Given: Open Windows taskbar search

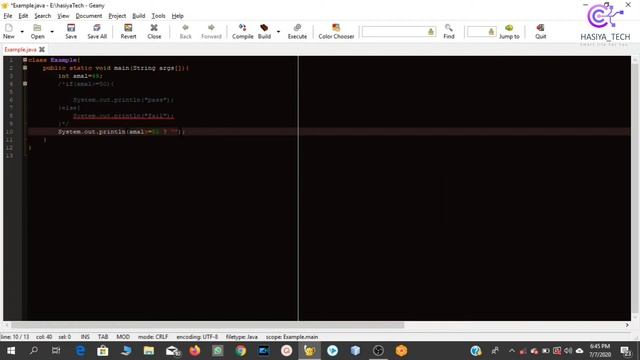Looking at the screenshot, I should pyautogui.click(x=34, y=351).
